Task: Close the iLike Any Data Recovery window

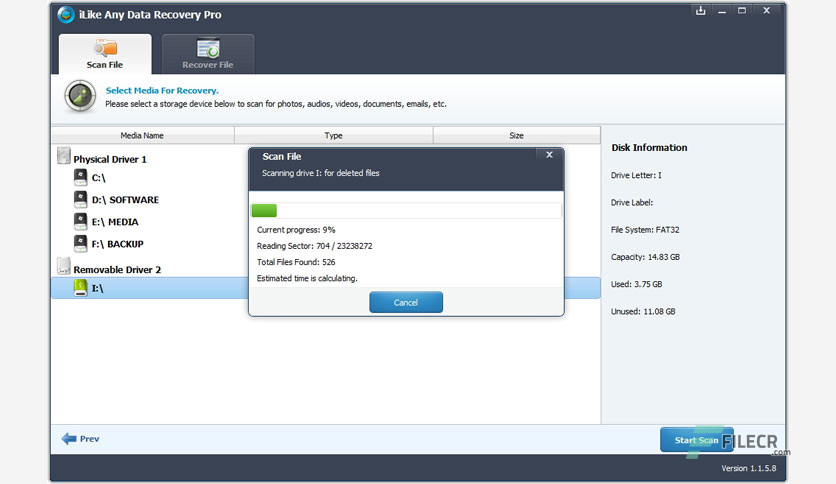Action: pos(766,11)
